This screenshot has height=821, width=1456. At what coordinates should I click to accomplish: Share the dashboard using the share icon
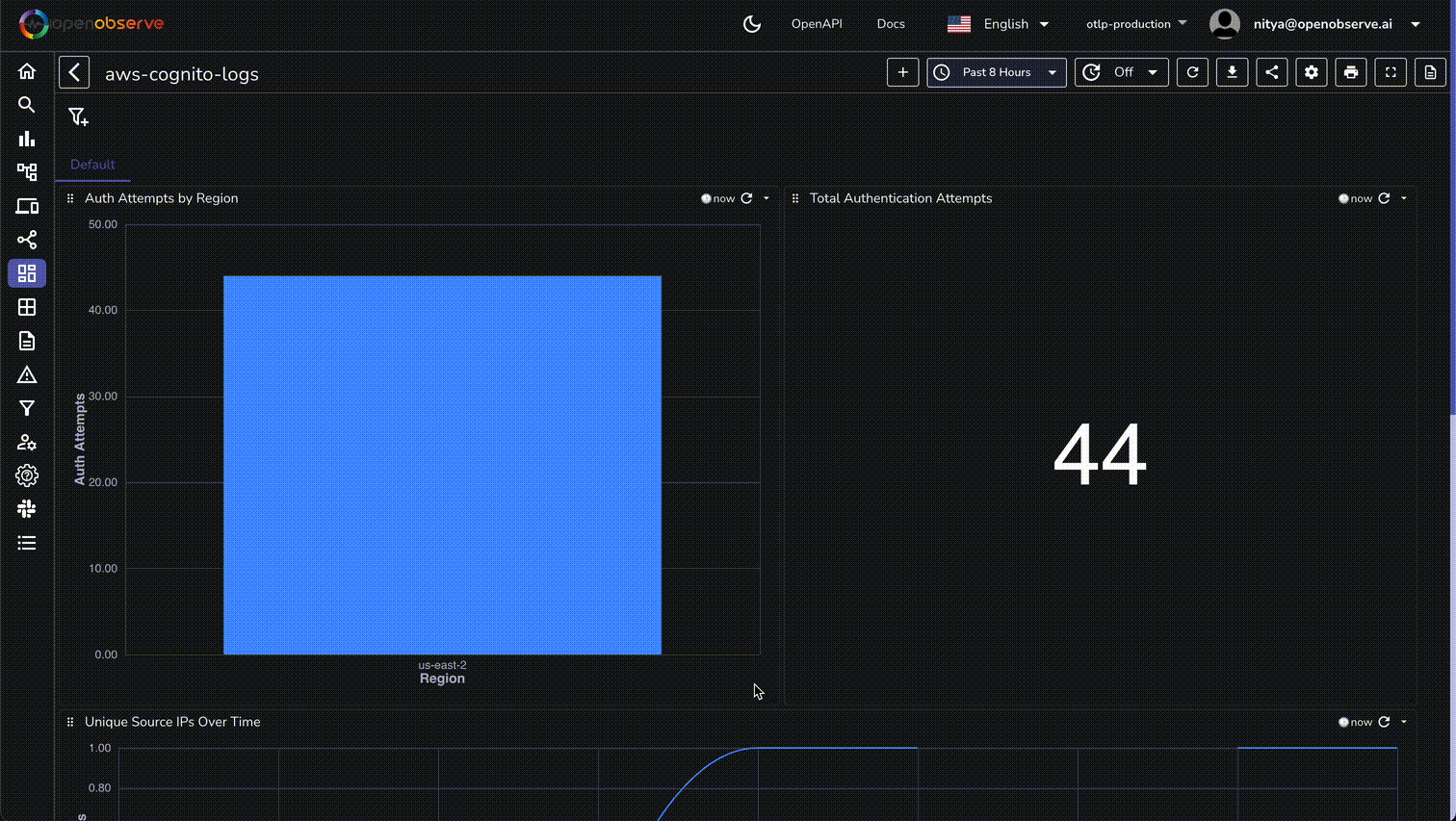point(1271,72)
